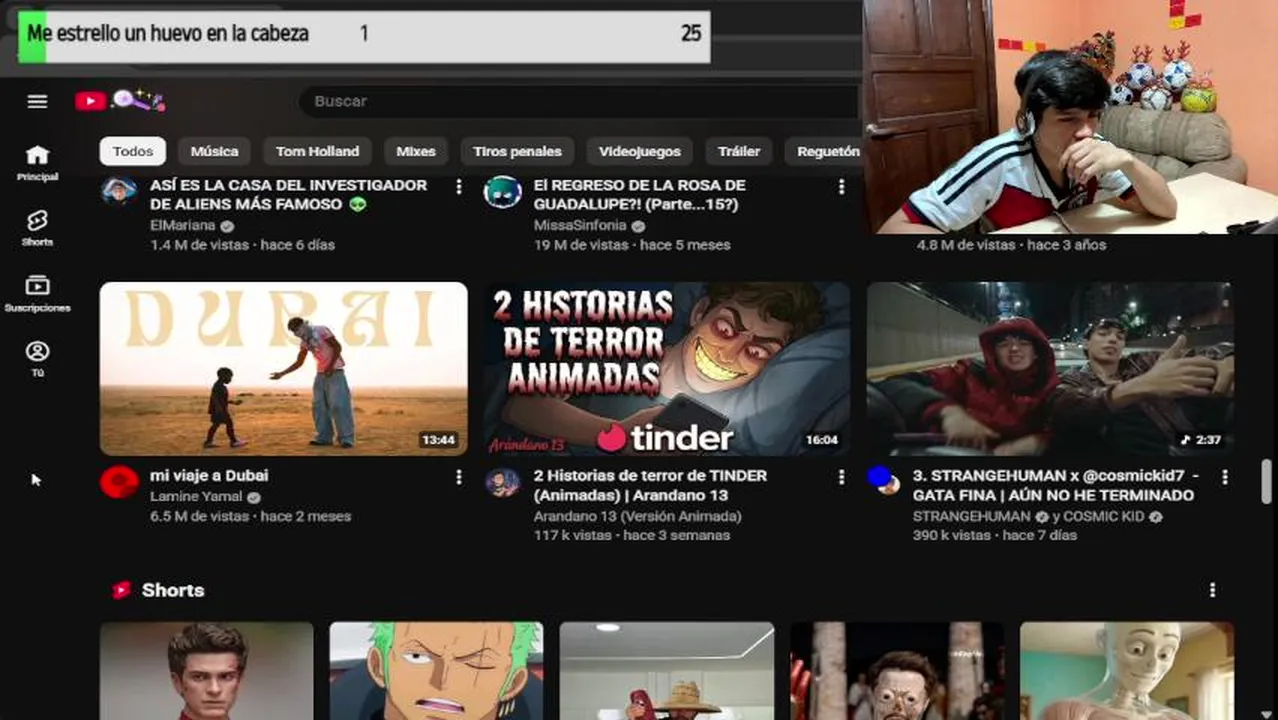
Task: Open Suscripciones in sidebar
Action: point(37,286)
